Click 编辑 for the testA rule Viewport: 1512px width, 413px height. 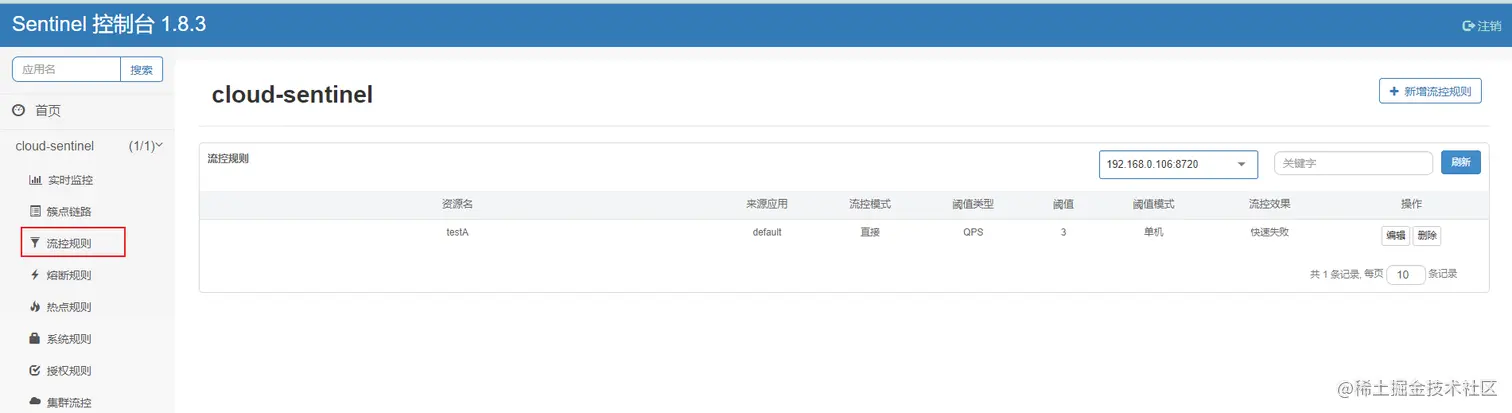1395,236
